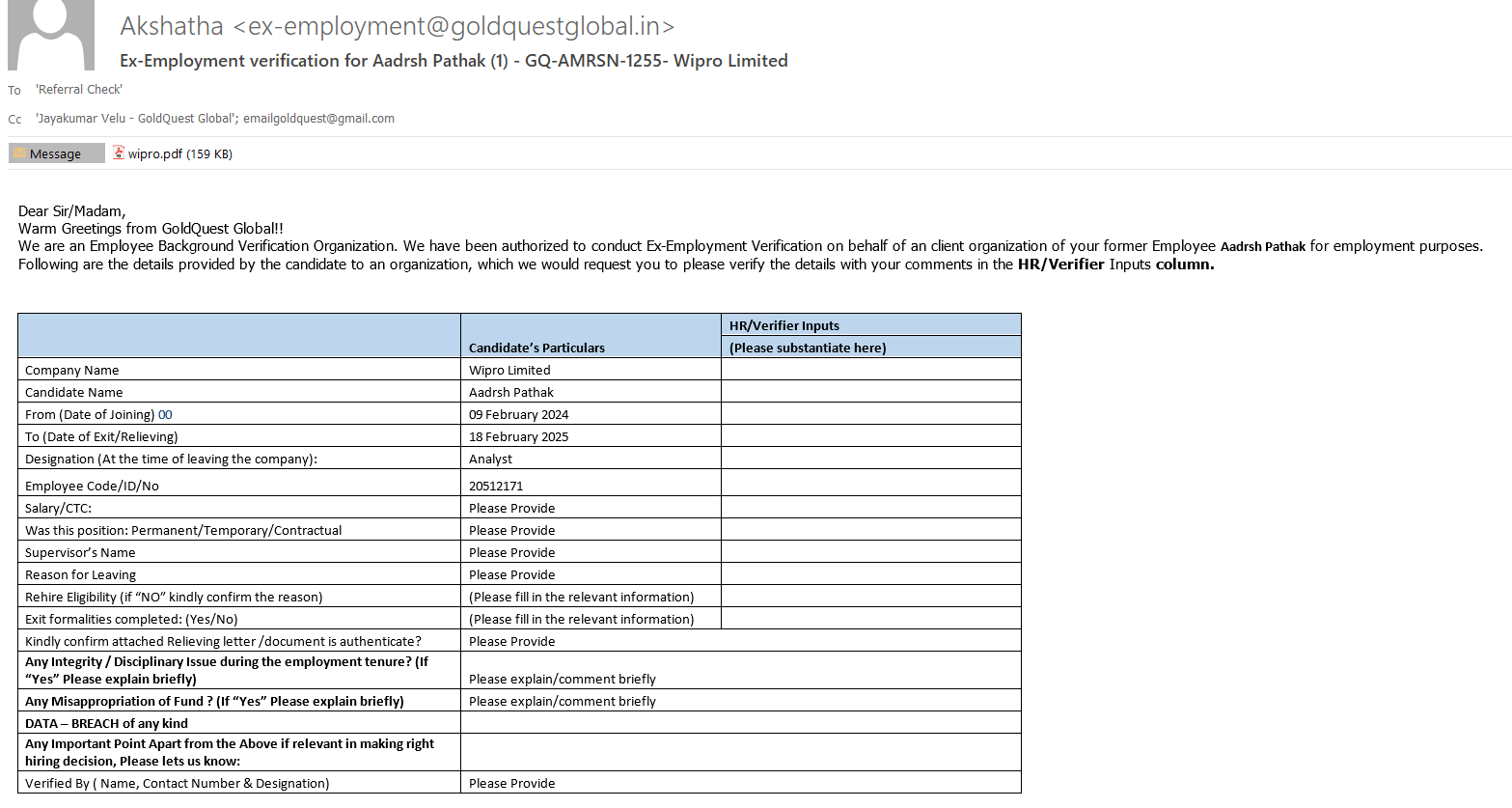Click the bold name Aadrsh Pathak in body paragraph
The height and width of the screenshot is (808, 1512).
pos(1263,246)
